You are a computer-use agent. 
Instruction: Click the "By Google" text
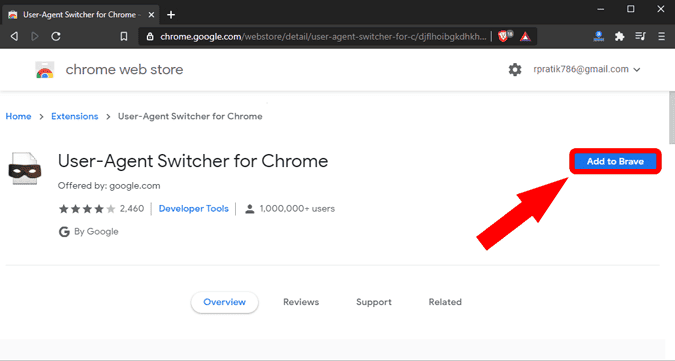[96, 231]
